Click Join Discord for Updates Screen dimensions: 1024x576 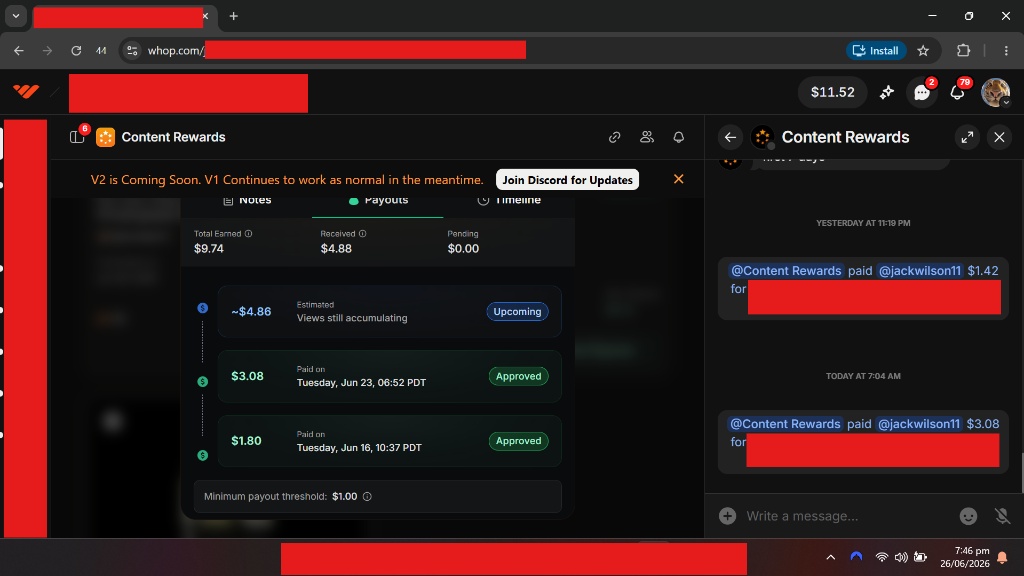click(568, 180)
